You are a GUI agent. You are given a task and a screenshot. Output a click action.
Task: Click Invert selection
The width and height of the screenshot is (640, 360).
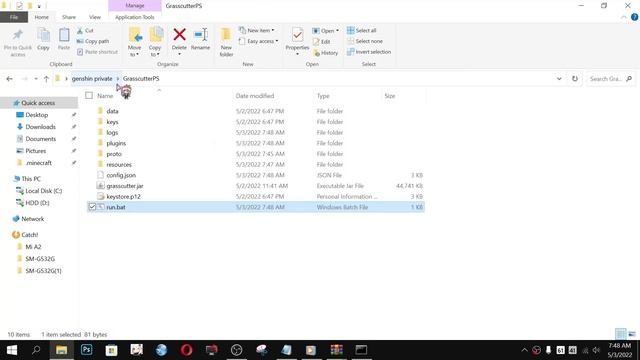point(369,52)
